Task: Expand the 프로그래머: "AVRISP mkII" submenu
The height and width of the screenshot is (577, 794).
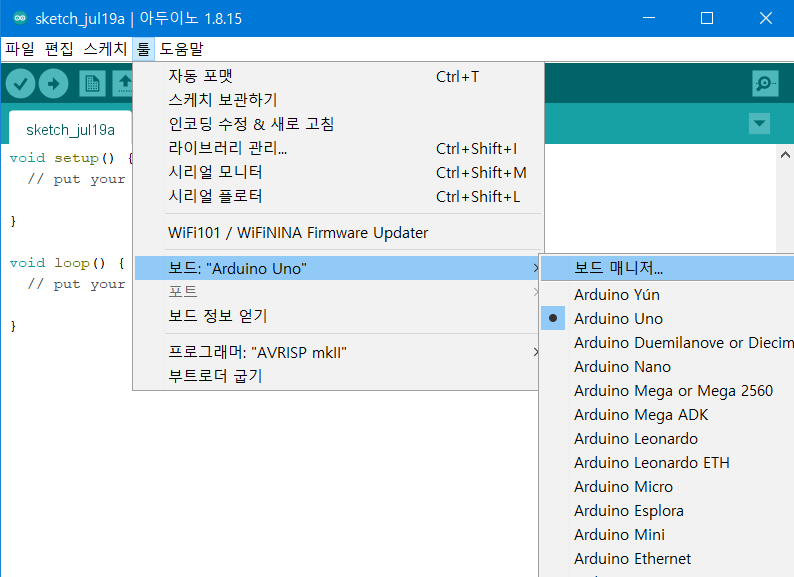Action: coord(337,352)
